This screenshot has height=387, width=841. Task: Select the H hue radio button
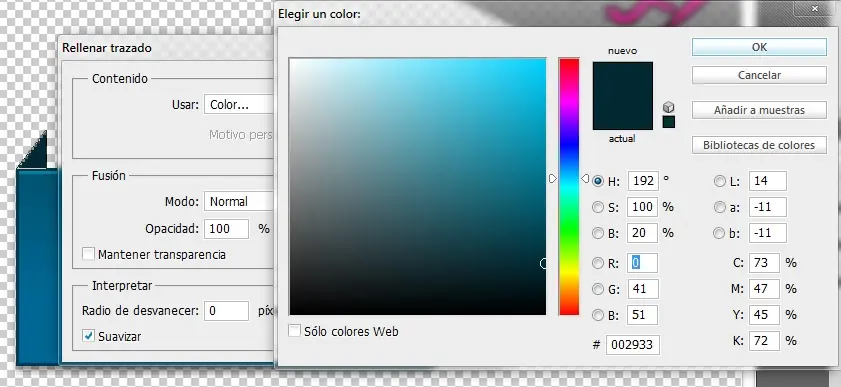tap(598, 181)
